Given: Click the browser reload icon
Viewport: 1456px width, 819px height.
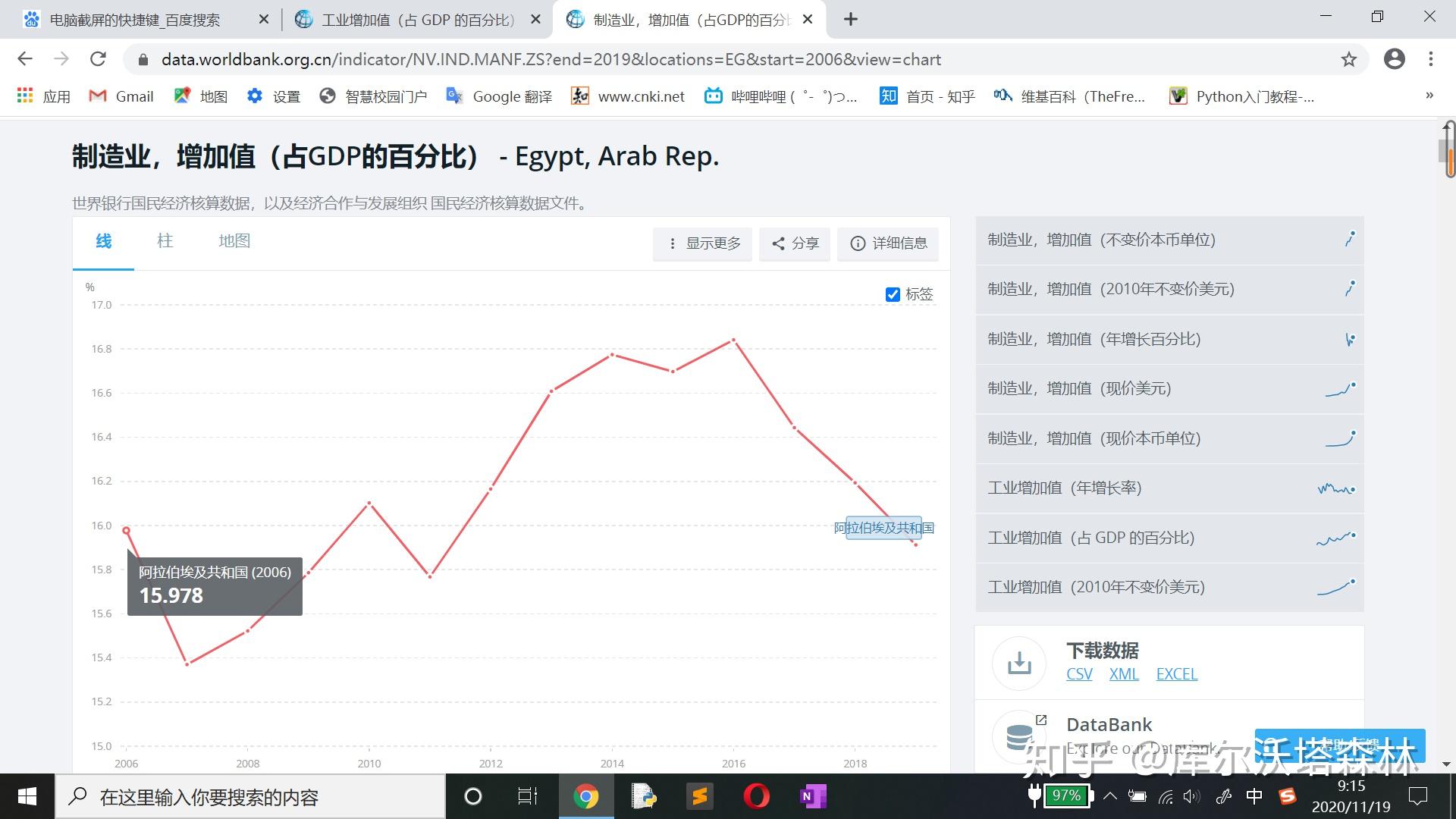Looking at the screenshot, I should 98,59.
